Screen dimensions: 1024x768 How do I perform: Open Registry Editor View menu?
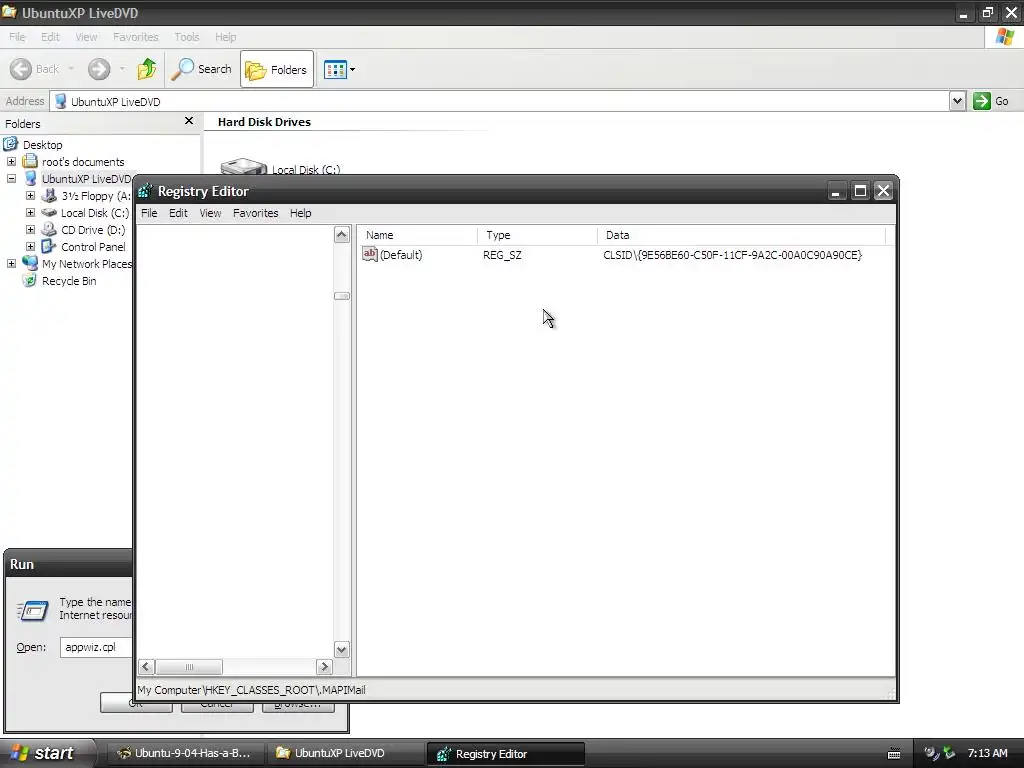pos(210,213)
